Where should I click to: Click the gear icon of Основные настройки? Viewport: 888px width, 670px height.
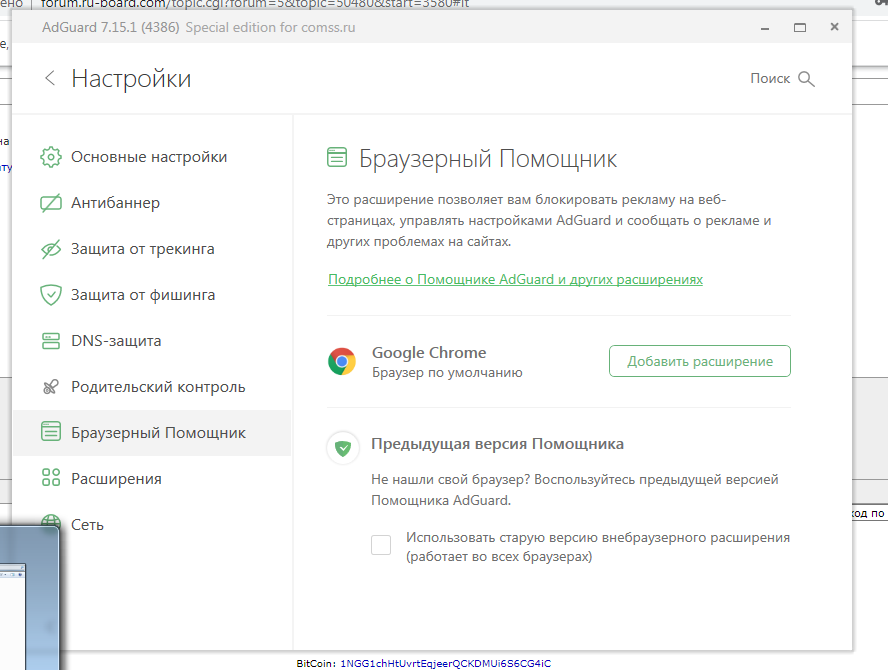click(x=51, y=157)
